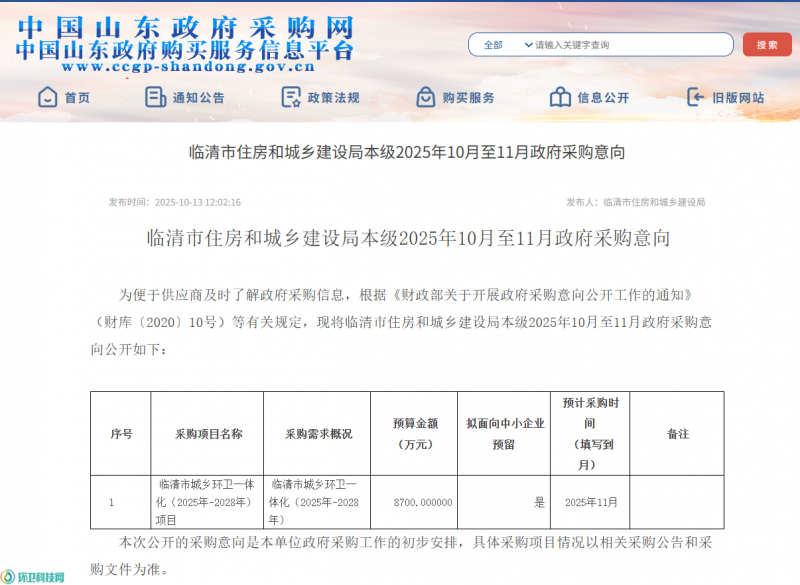The height and width of the screenshot is (585, 800).
Task: Click the notice document icon beside 通知公告
Action: (155, 97)
